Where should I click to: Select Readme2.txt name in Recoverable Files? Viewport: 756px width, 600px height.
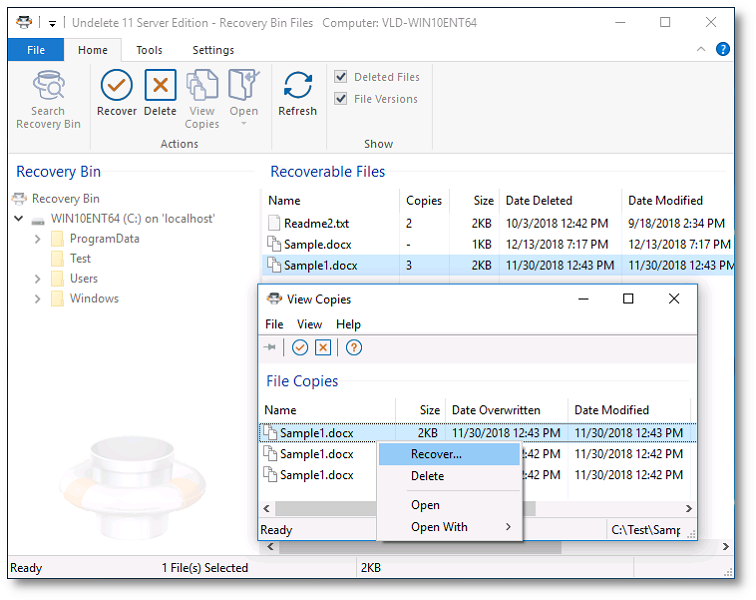(x=316, y=223)
